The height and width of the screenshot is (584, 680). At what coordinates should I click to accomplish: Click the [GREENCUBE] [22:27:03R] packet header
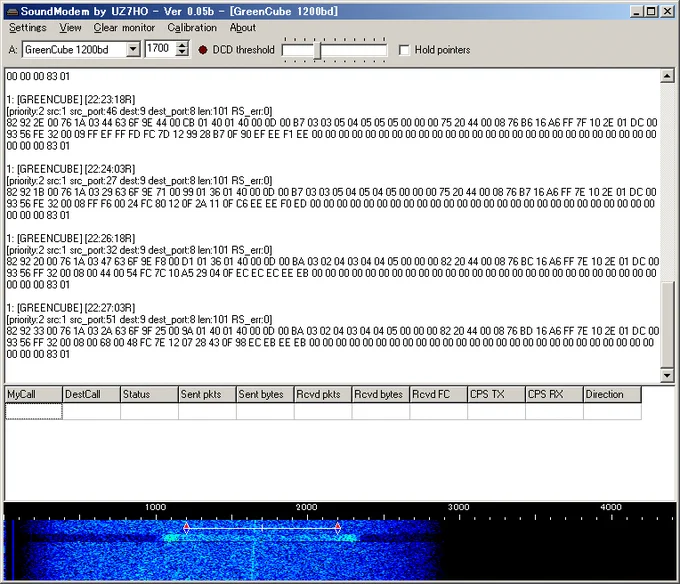(71, 307)
